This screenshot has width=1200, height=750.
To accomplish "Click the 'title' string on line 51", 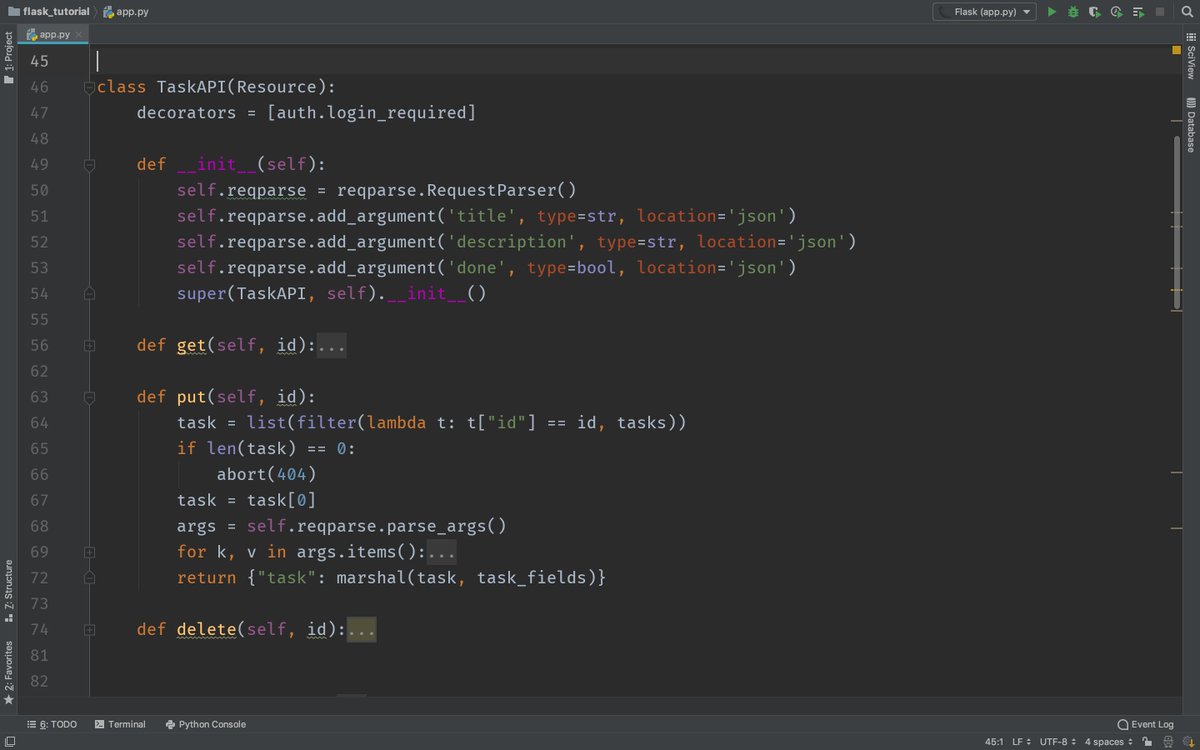I will 482,216.
